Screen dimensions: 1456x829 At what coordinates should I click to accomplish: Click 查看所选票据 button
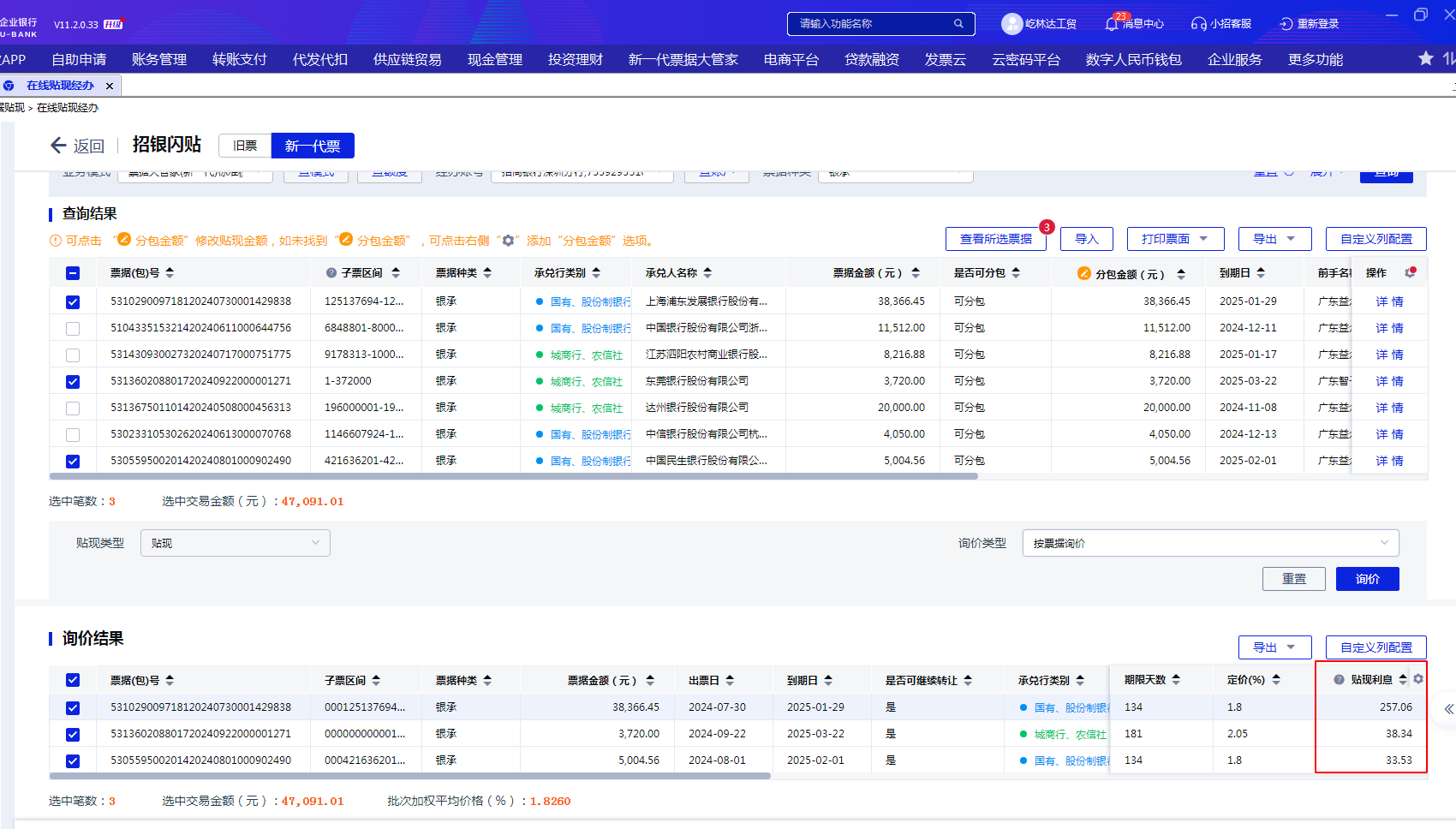click(x=996, y=239)
